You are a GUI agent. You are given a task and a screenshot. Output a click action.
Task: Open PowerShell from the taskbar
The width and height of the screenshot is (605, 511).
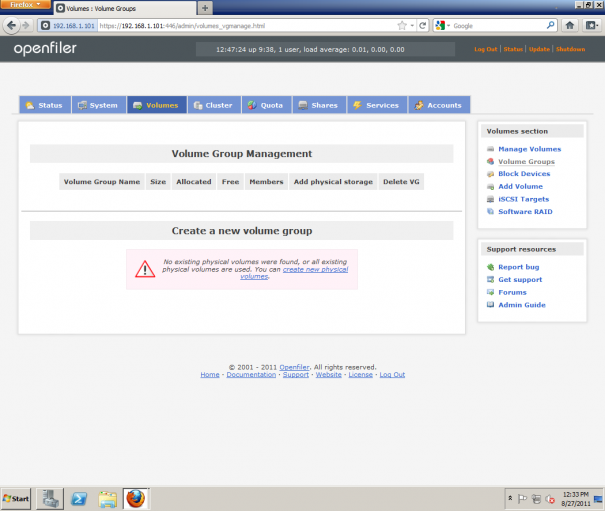pos(79,498)
